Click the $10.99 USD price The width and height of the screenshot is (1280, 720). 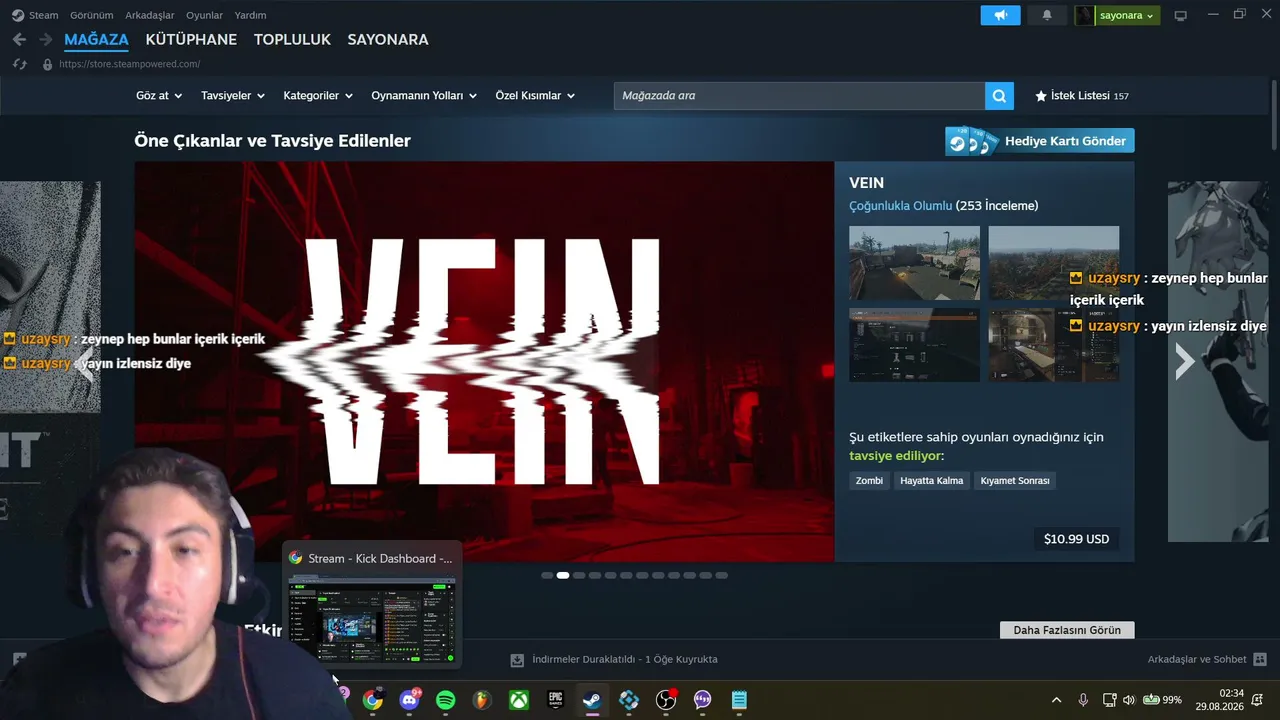1076,539
